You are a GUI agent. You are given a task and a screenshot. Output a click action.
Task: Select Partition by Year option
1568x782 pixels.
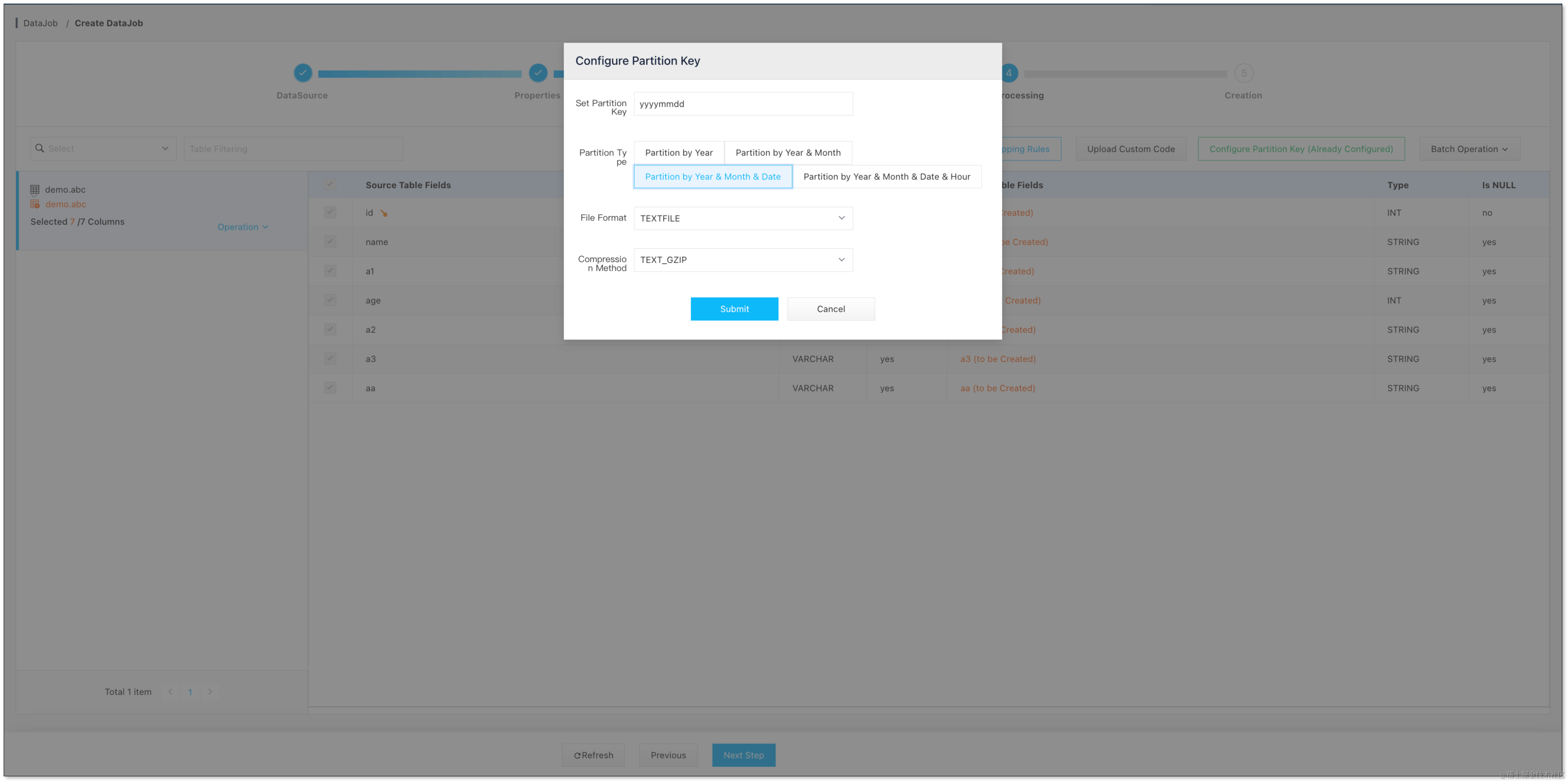678,153
